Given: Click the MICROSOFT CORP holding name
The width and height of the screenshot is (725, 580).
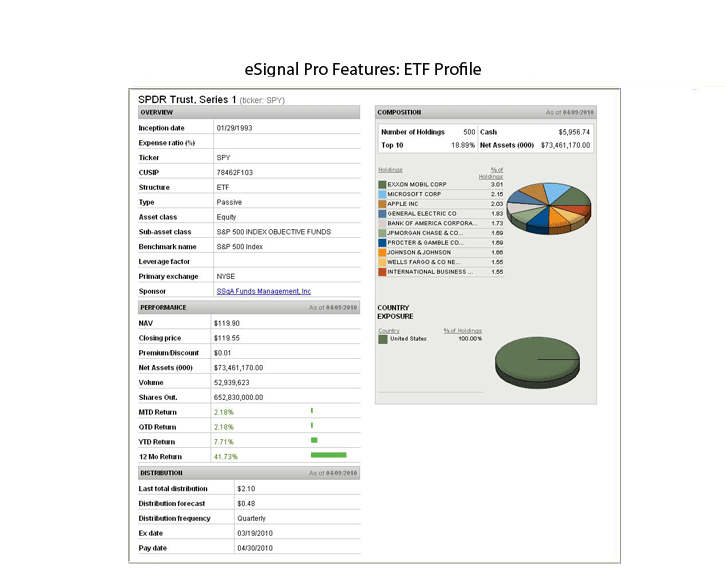Looking at the screenshot, I should [414, 194].
